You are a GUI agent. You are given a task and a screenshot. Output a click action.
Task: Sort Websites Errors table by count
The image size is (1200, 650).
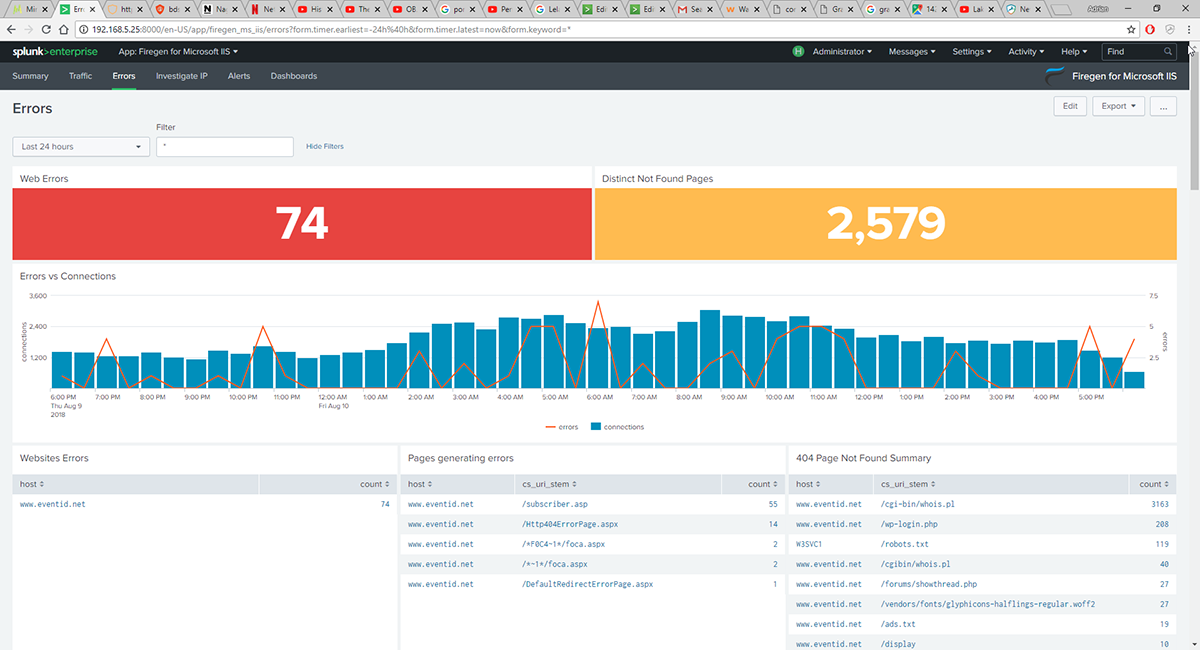coord(374,484)
